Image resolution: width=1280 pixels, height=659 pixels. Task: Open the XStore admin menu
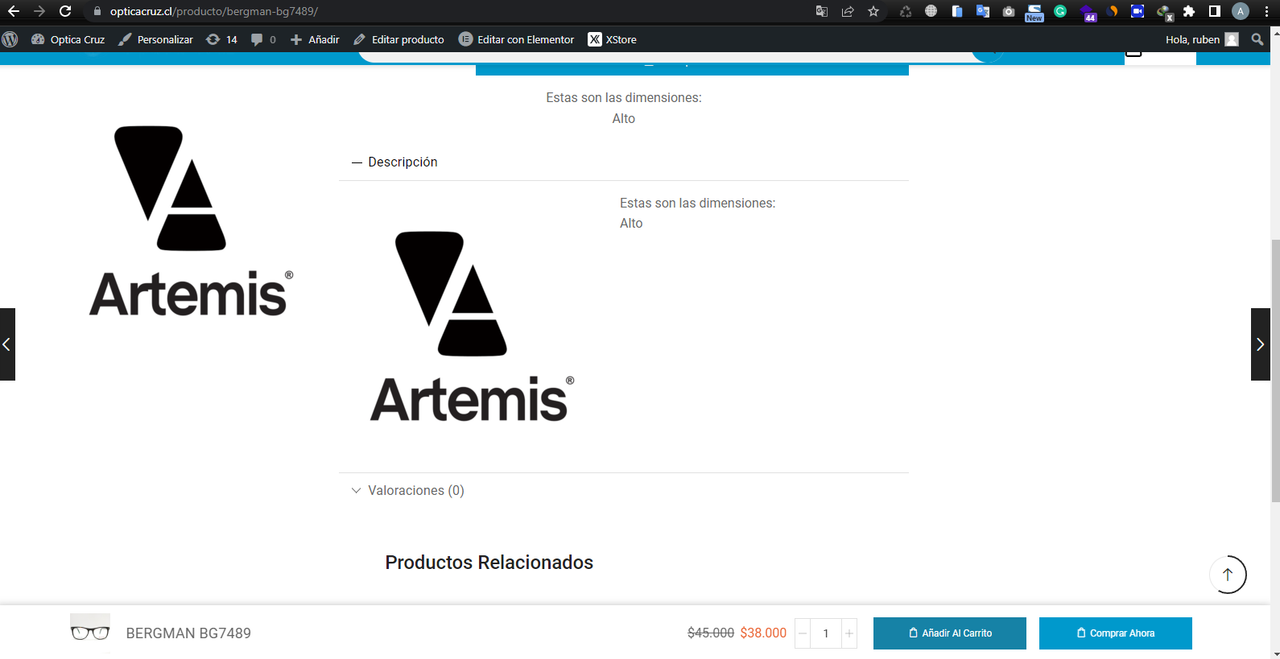pos(612,39)
